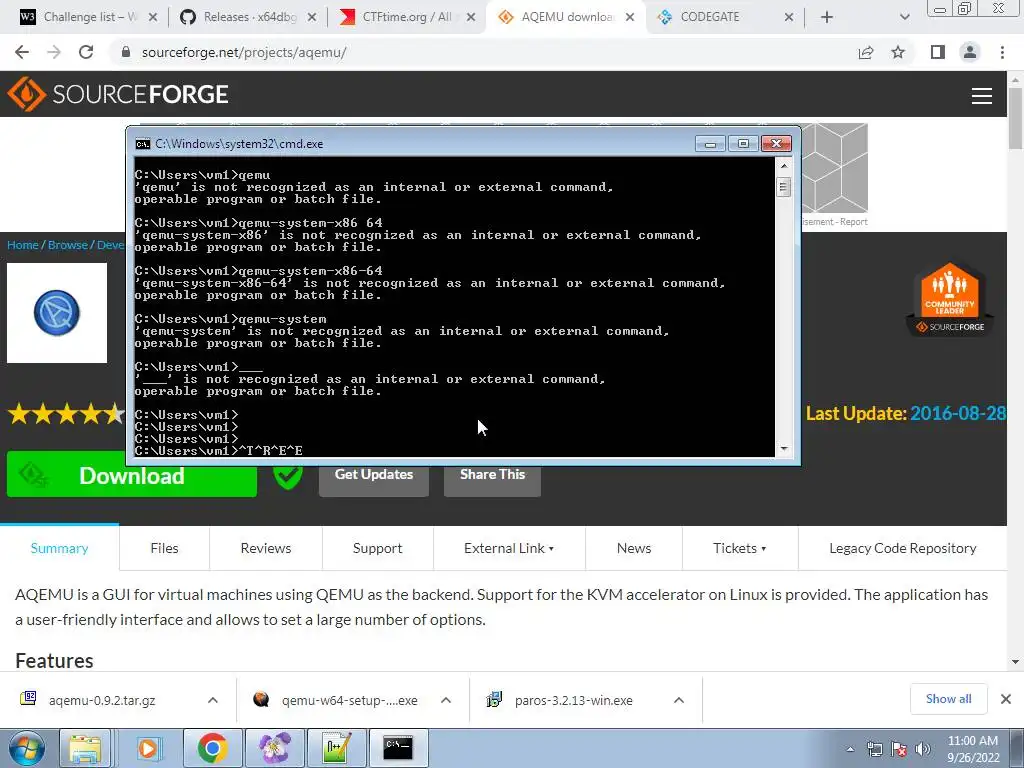Open the Support tab

[377, 548]
